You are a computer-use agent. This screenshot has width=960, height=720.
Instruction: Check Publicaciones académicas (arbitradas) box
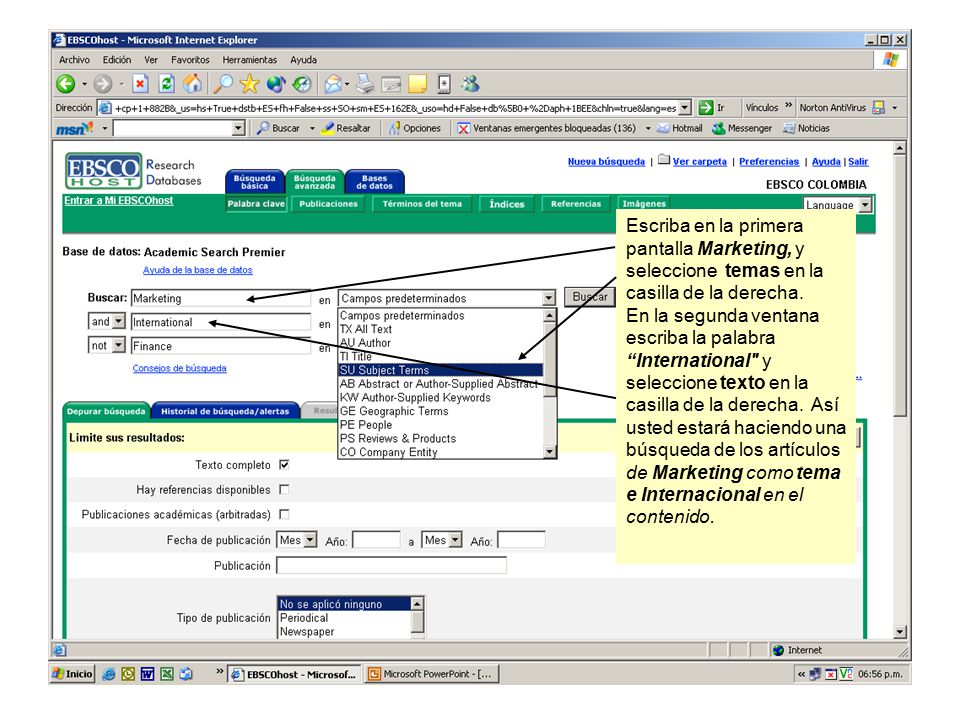tap(284, 514)
